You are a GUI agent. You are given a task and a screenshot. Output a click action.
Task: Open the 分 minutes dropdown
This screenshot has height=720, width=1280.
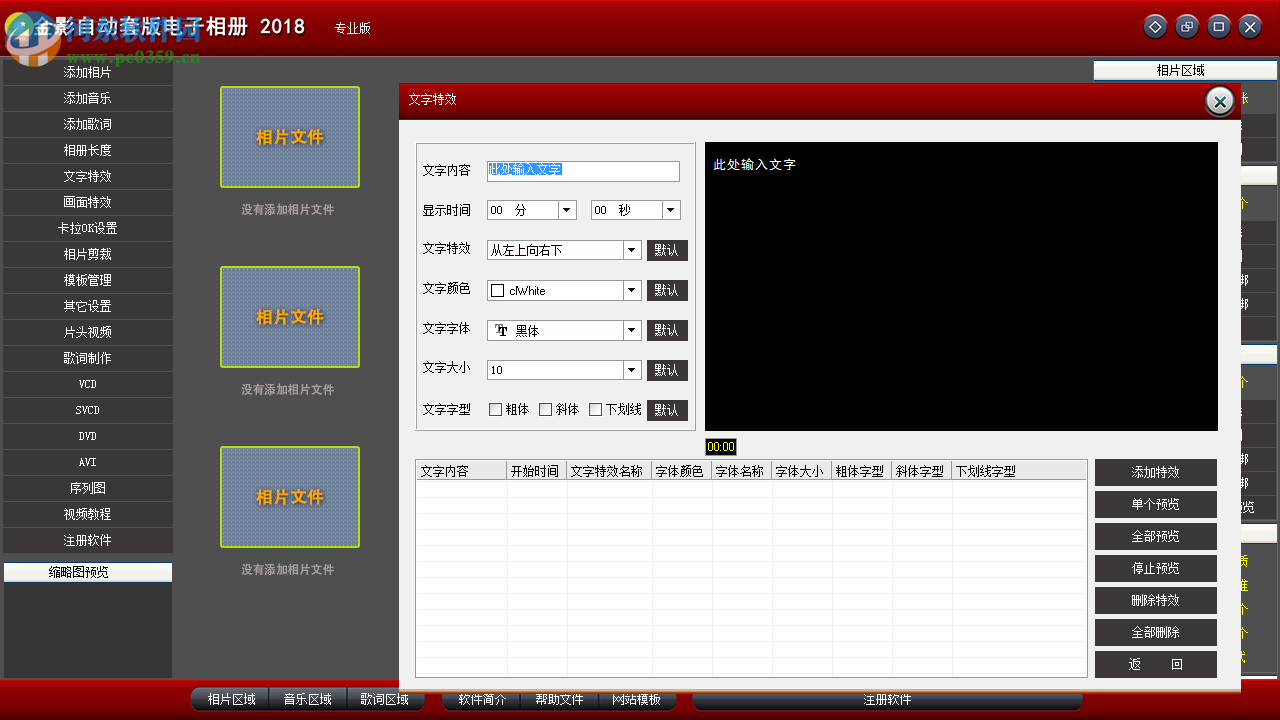tap(567, 210)
